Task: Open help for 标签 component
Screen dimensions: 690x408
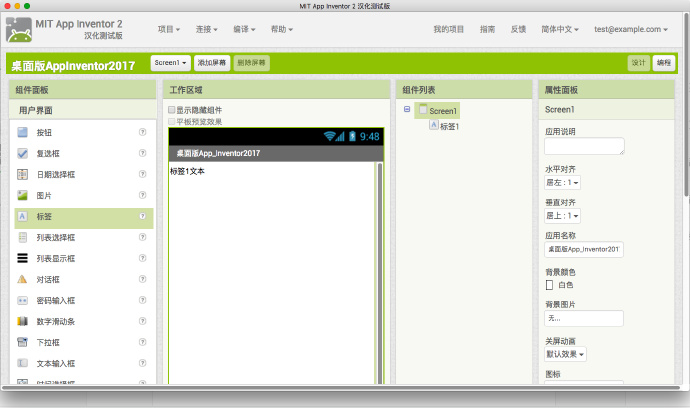Action: click(x=143, y=216)
